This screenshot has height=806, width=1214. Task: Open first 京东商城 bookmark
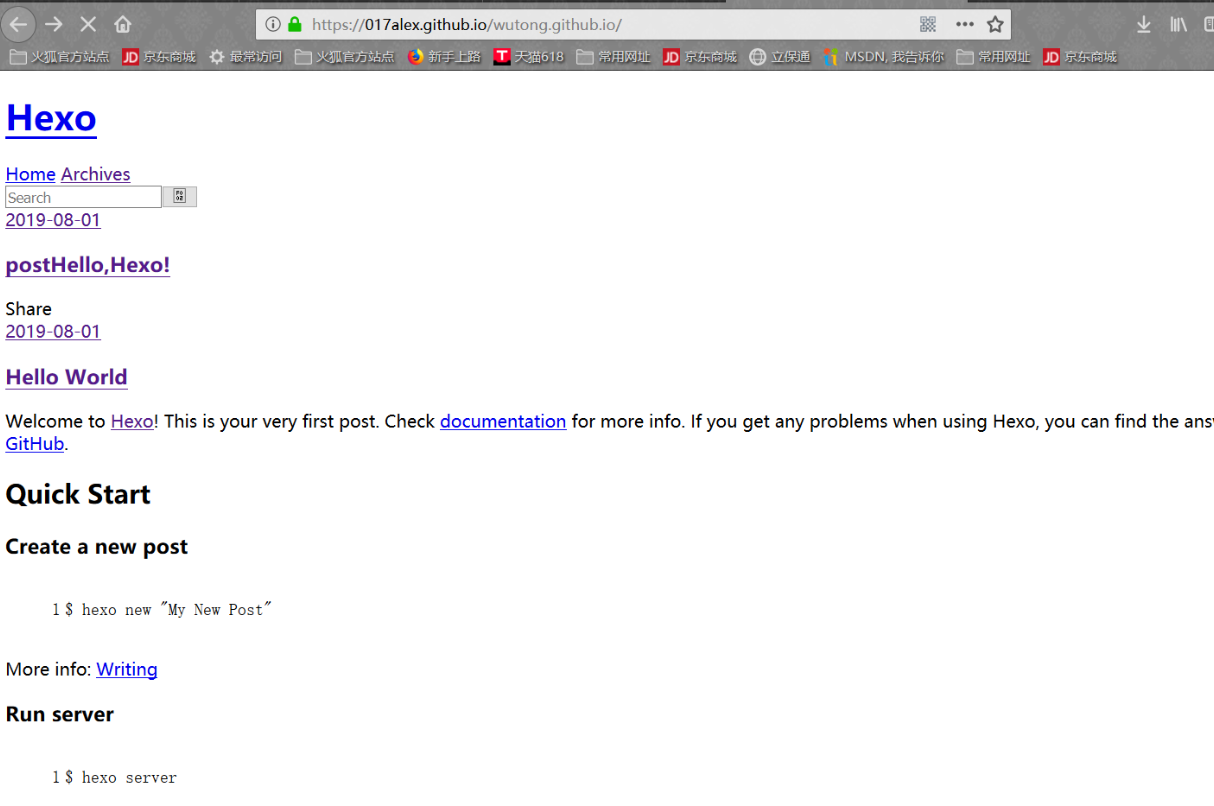pos(159,57)
